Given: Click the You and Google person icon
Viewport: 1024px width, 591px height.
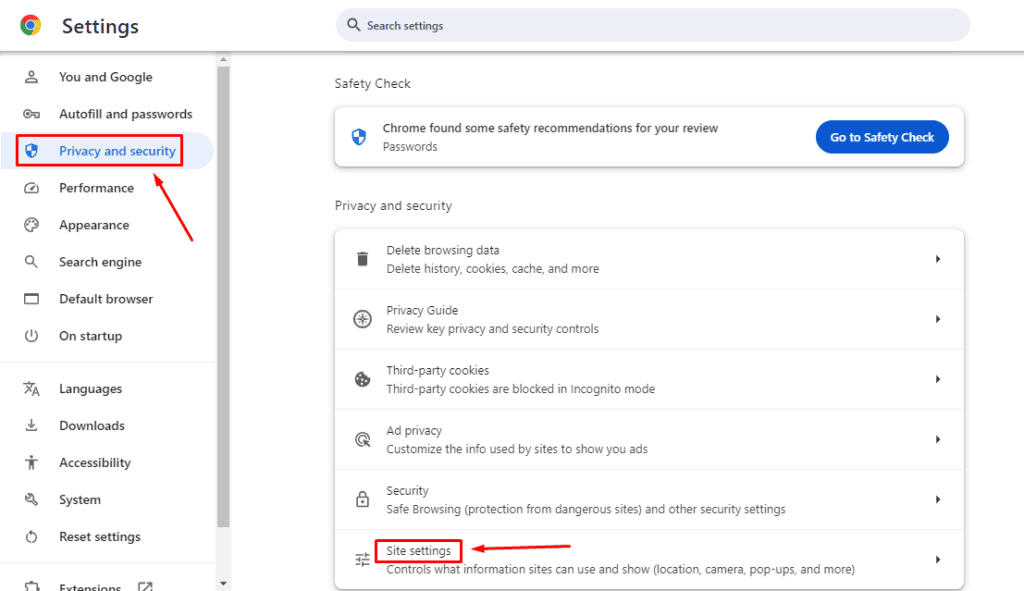Looking at the screenshot, I should pyautogui.click(x=31, y=77).
